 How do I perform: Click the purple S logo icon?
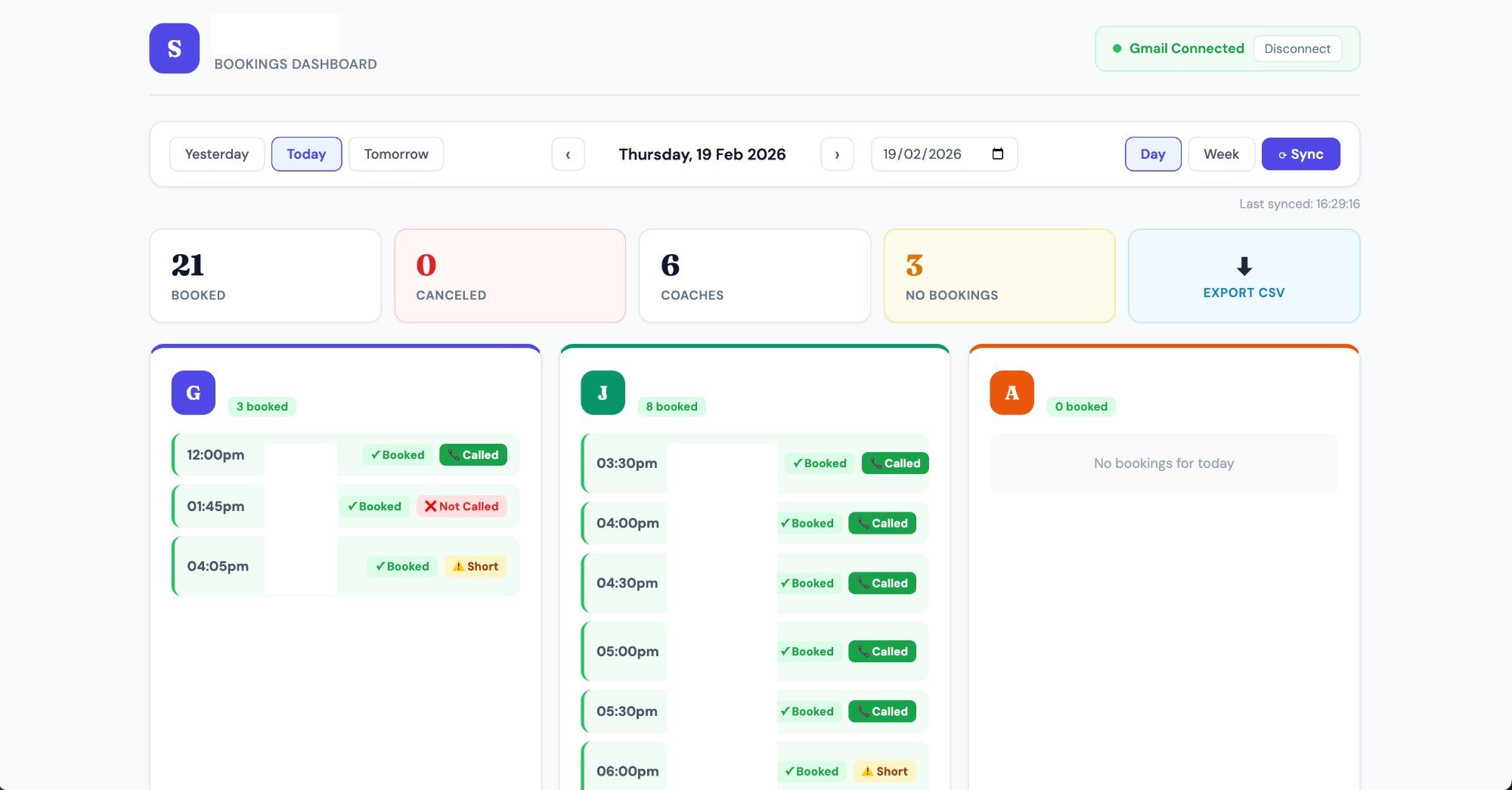click(x=174, y=48)
